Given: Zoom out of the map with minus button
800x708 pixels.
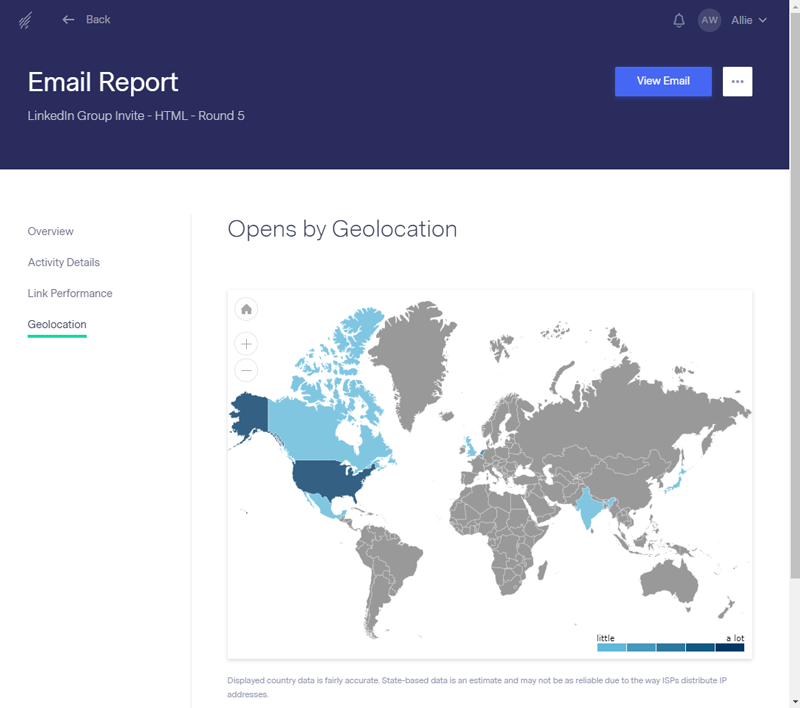Looking at the screenshot, I should (x=246, y=371).
